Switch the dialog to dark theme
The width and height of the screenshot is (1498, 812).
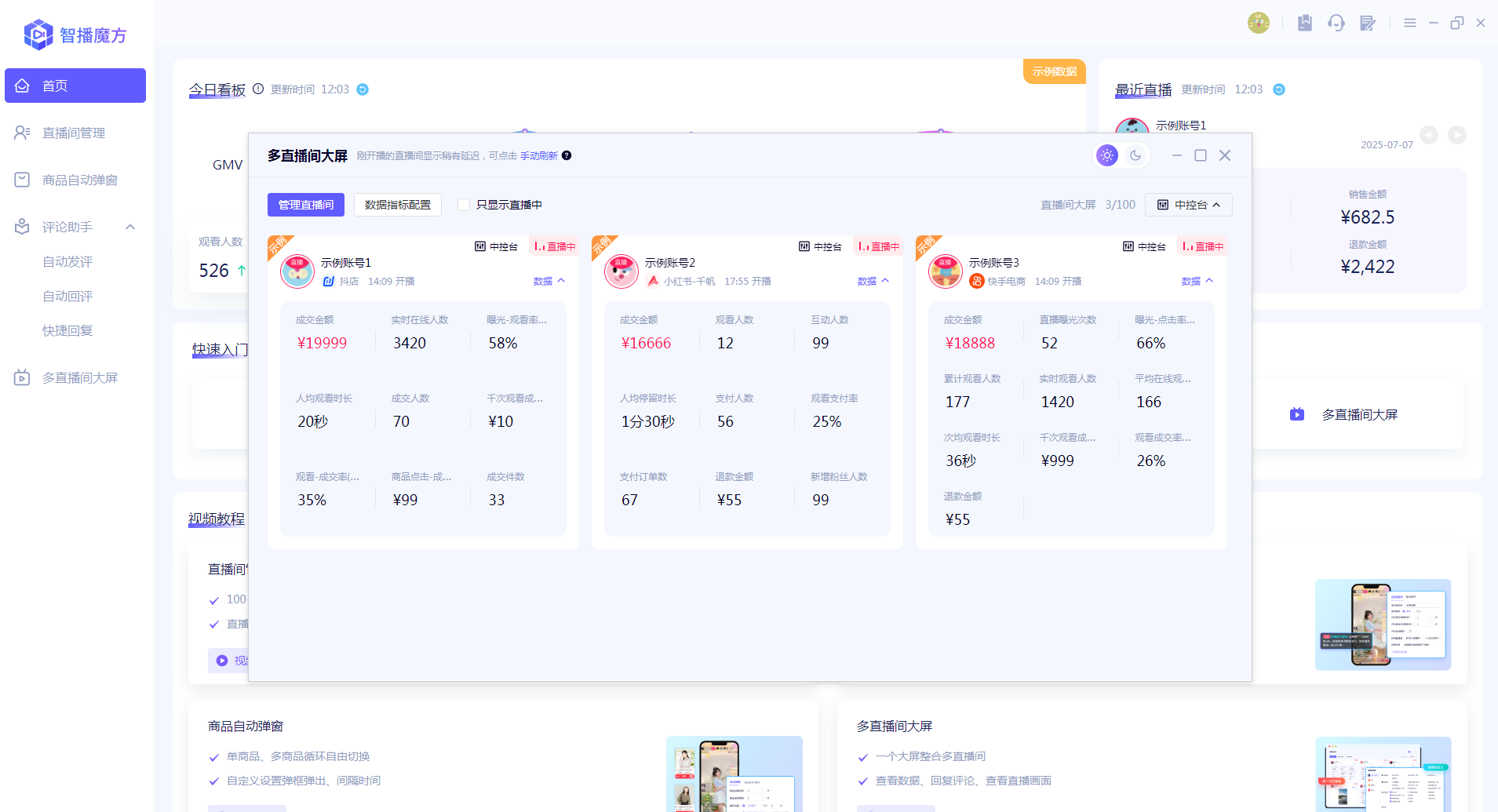tap(1135, 155)
